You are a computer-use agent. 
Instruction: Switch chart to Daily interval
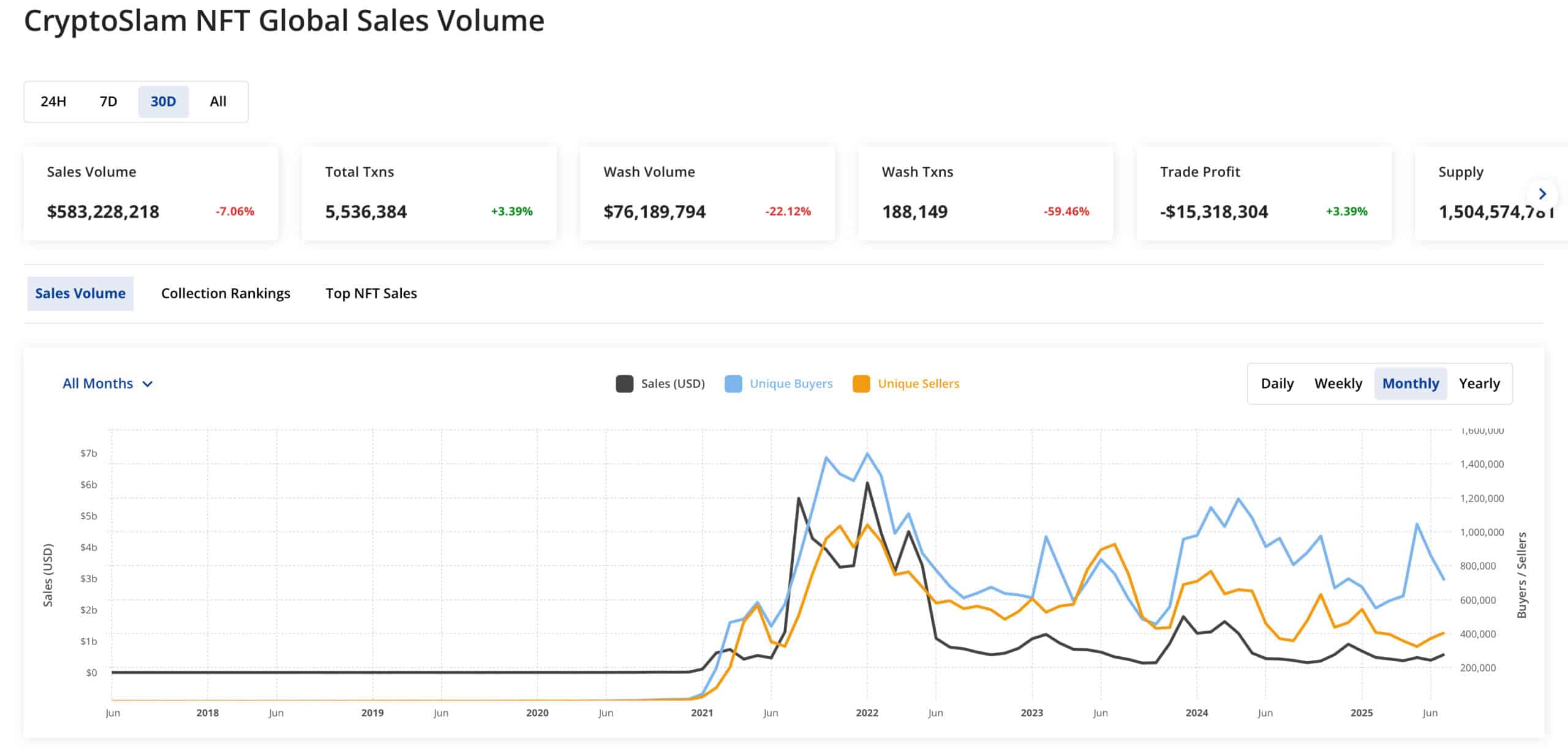coord(1277,384)
